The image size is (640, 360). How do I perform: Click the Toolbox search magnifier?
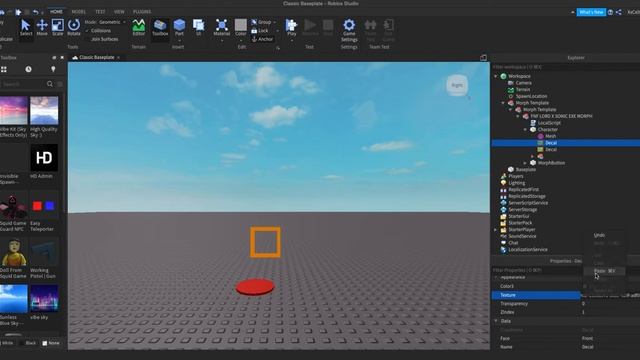tap(50, 84)
